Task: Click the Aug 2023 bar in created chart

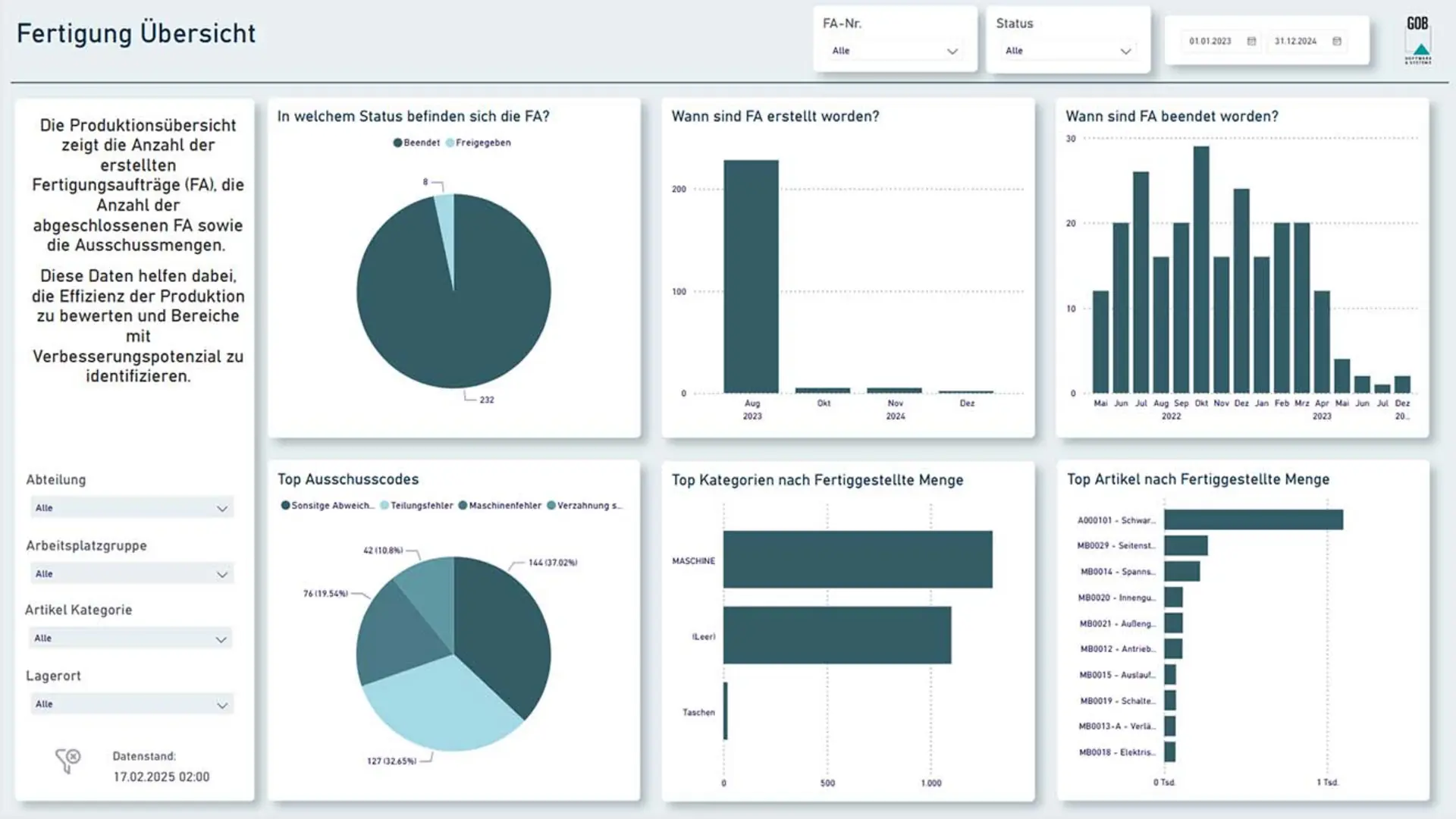Action: coord(751,276)
